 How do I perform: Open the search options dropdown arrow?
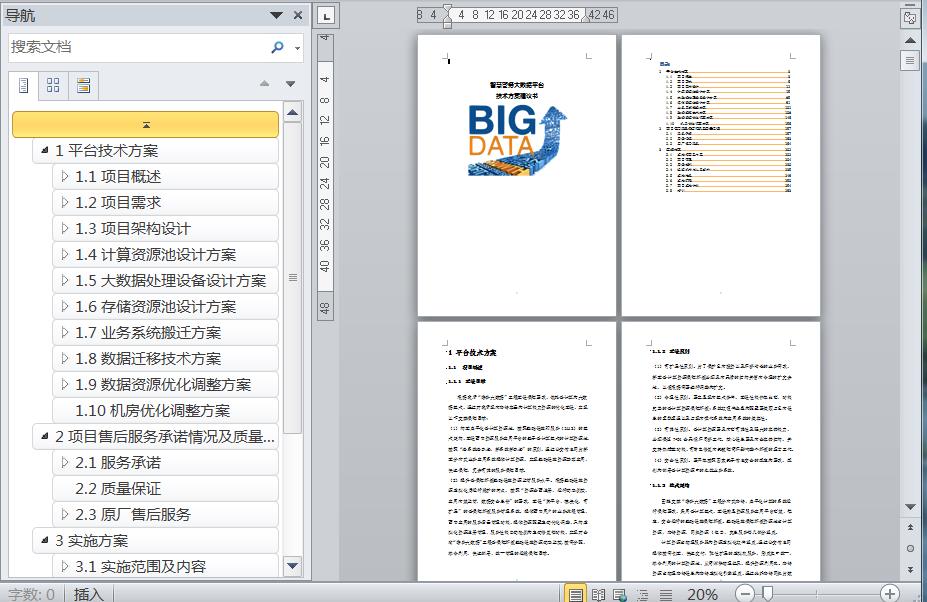(x=297, y=48)
